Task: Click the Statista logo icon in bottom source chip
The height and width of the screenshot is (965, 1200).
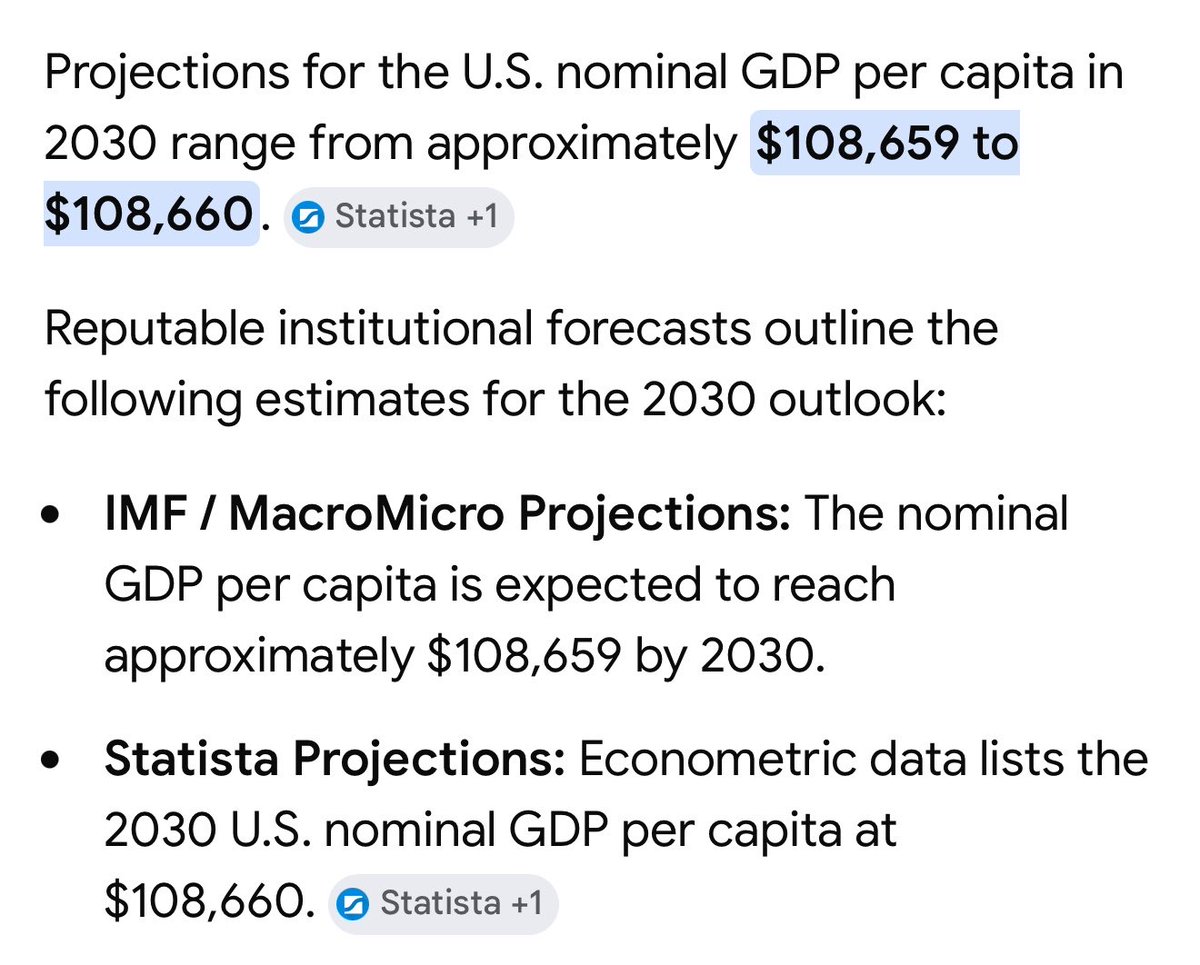Action: tap(356, 904)
